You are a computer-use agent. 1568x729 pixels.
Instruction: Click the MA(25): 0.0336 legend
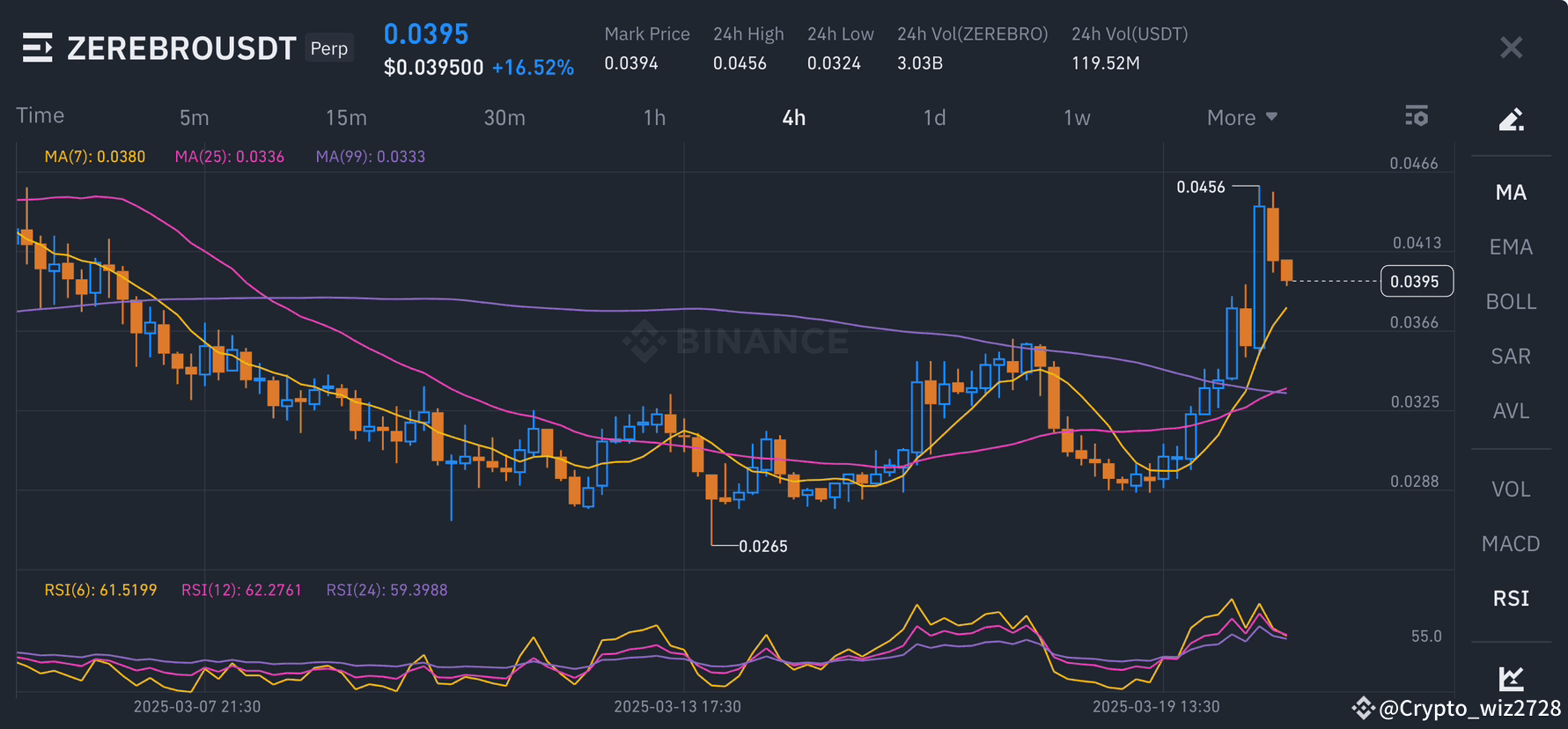(x=230, y=157)
